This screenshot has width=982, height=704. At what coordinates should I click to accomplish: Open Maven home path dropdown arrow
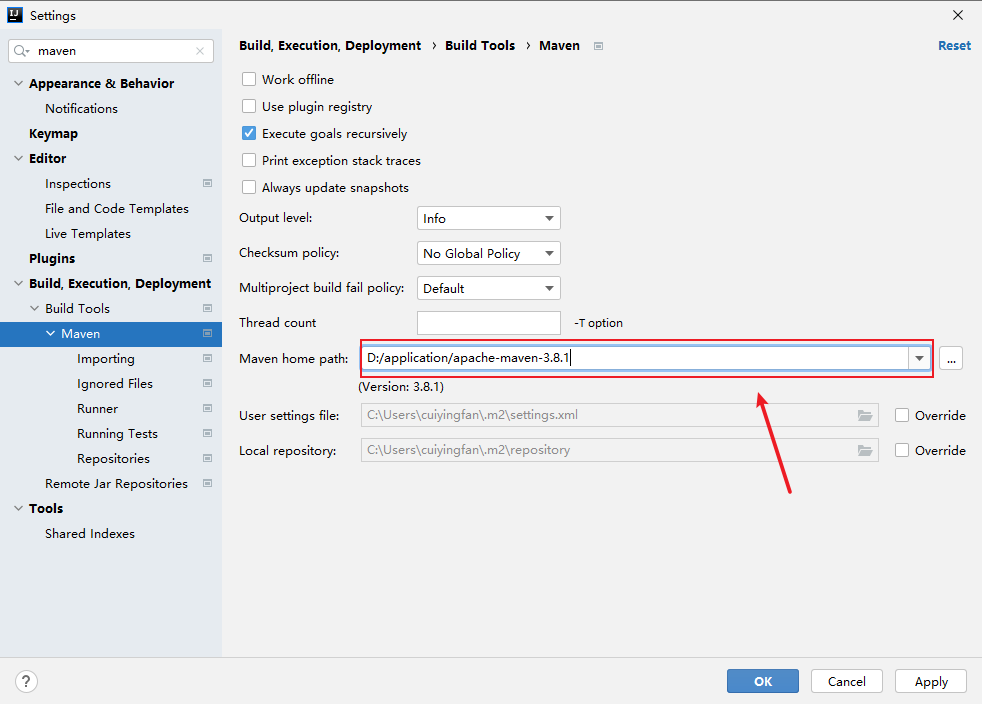tap(919, 358)
